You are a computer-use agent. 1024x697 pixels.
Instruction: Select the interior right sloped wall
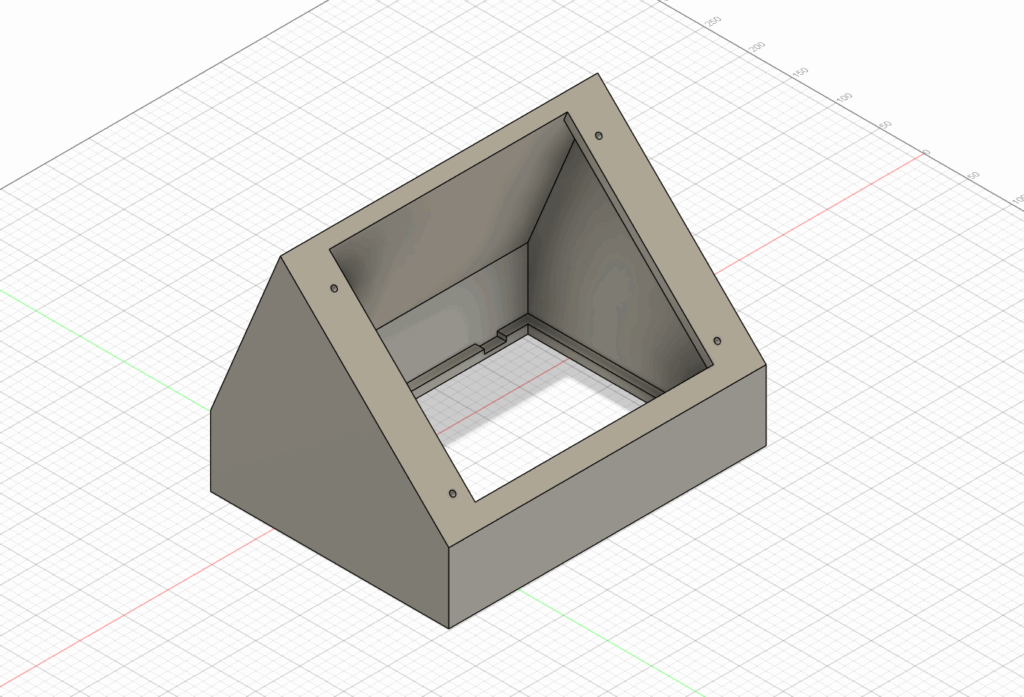[600, 260]
